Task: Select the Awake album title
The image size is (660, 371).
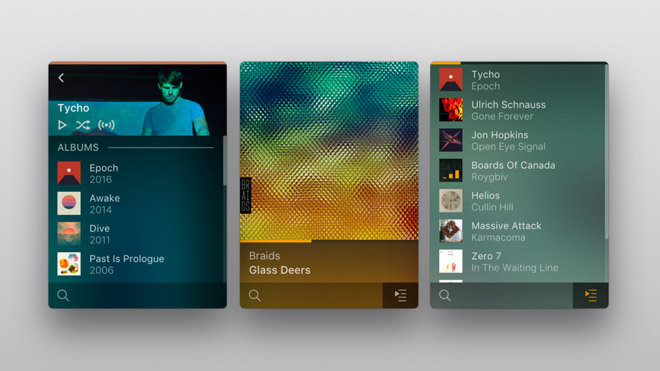Action: [x=104, y=198]
